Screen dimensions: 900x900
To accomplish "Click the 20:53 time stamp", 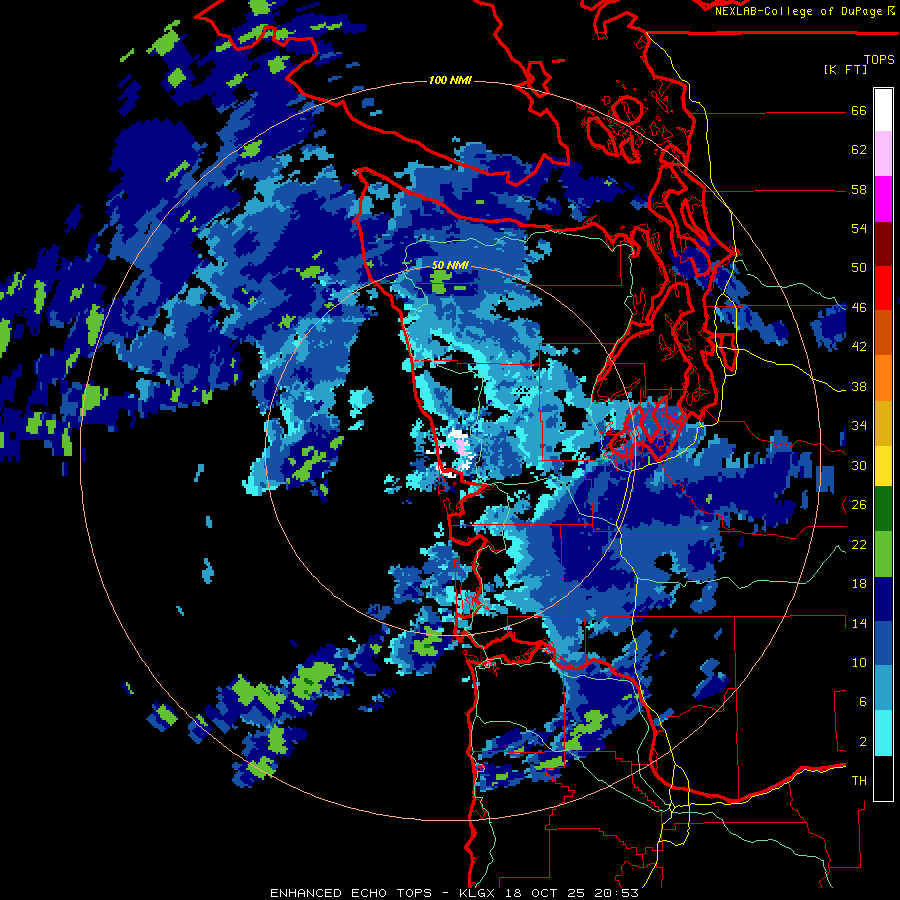I will (x=615, y=893).
